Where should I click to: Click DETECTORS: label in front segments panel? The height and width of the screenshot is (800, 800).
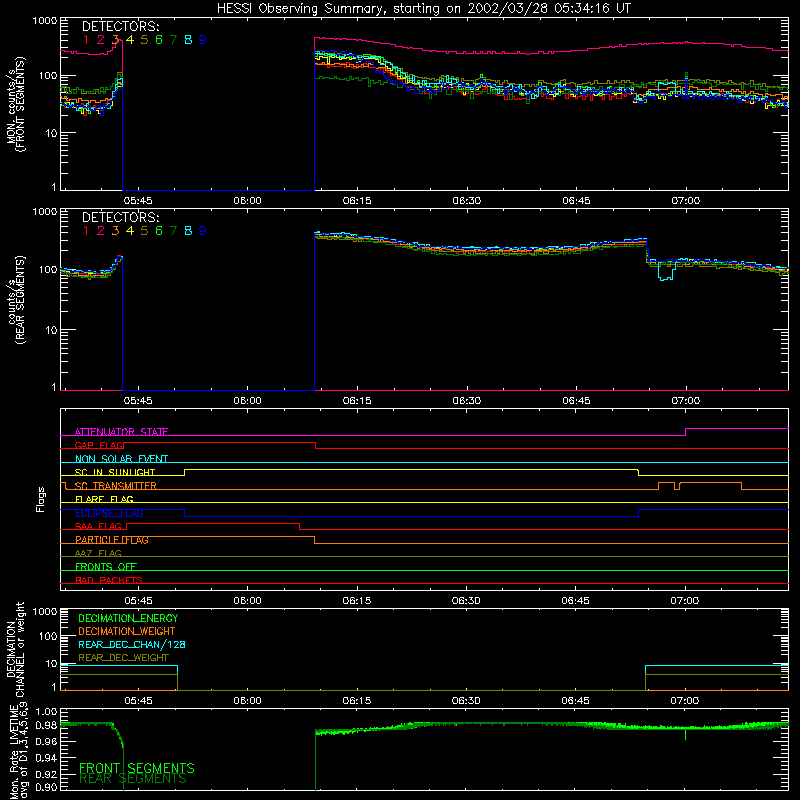[121, 27]
